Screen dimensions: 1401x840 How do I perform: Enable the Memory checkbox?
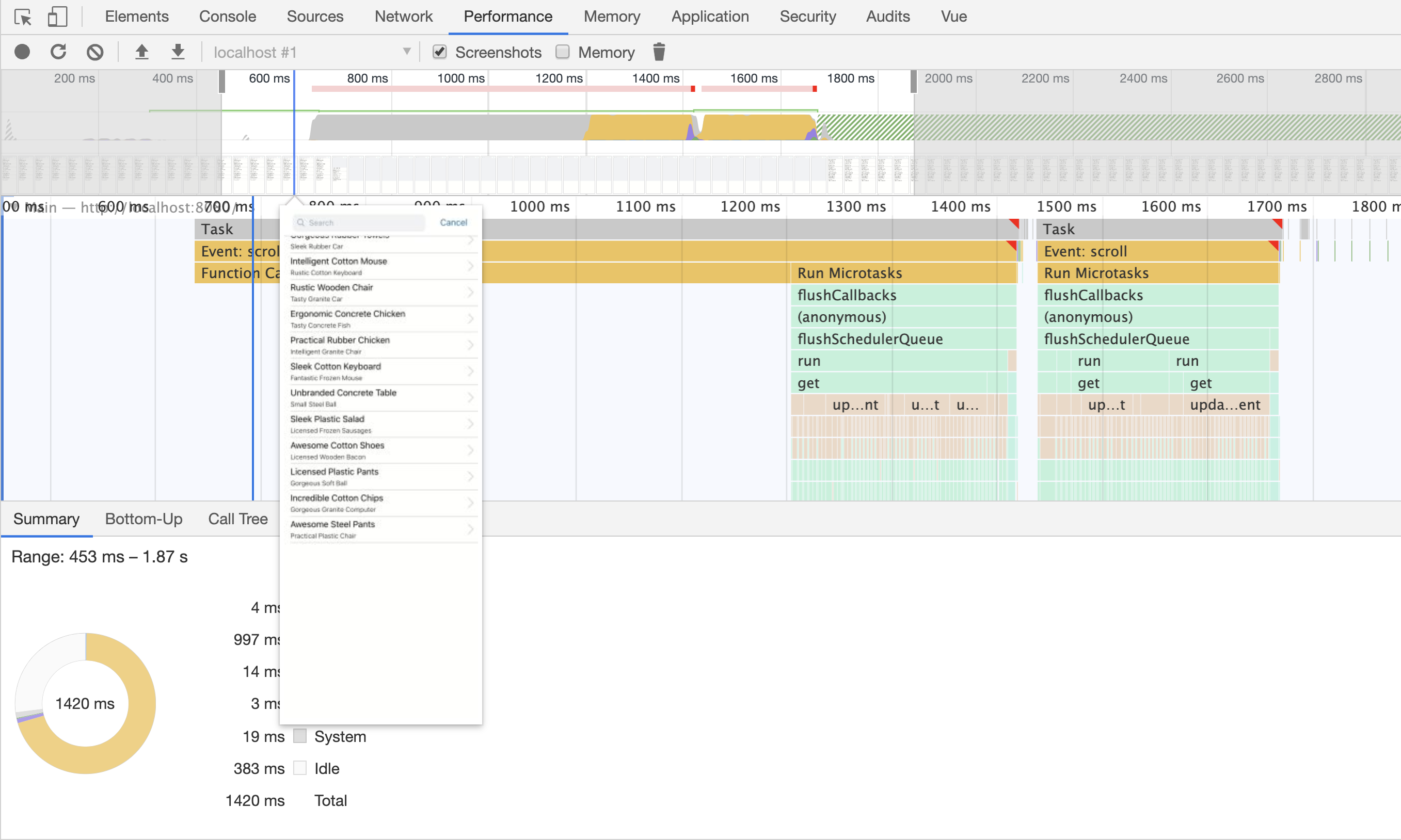[562, 52]
